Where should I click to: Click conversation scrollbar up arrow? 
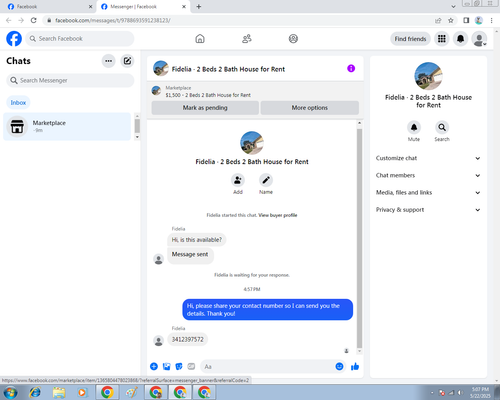359,123
